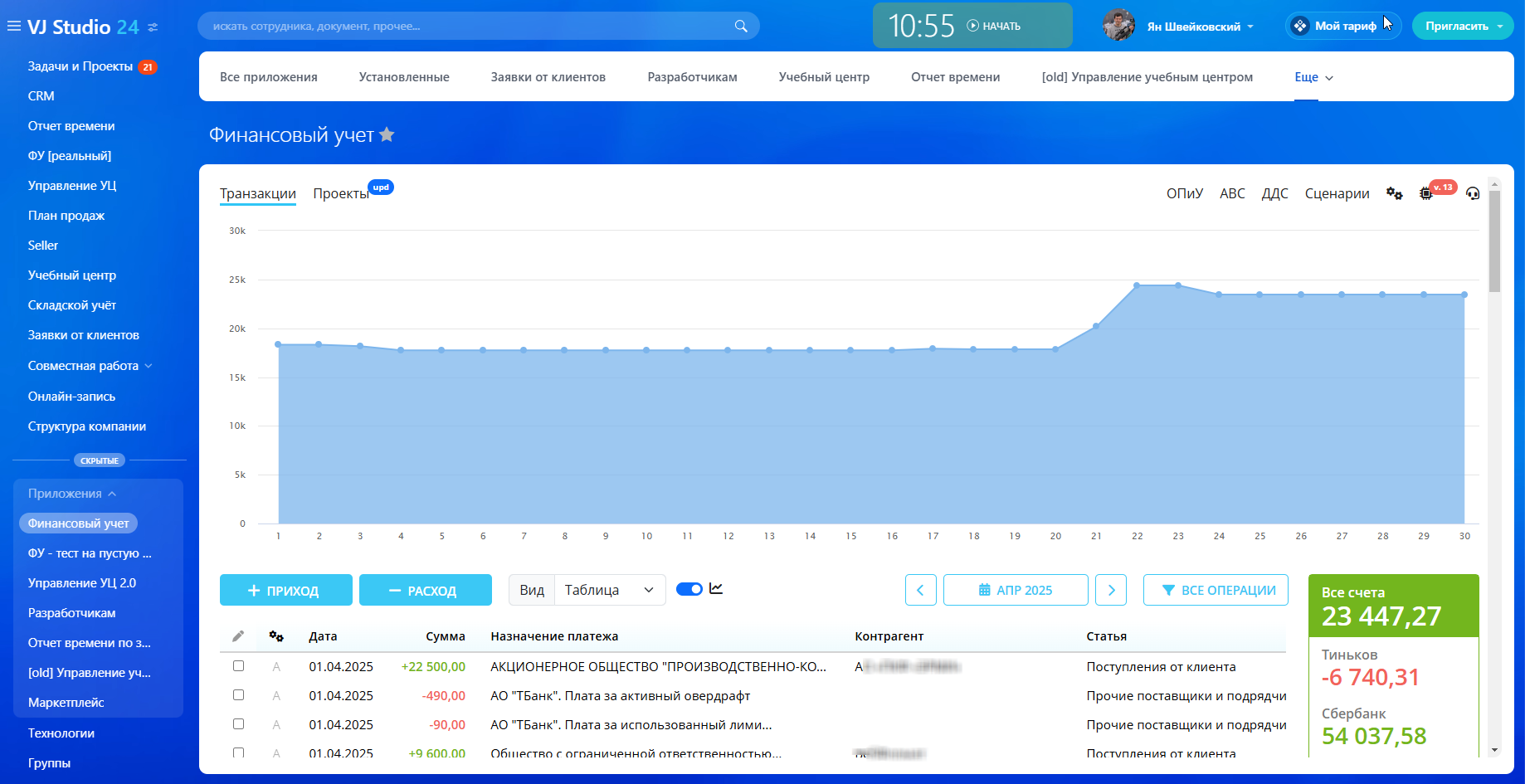Switch to the Проекты tab
This screenshot has height=784, width=1525.
[x=340, y=193]
